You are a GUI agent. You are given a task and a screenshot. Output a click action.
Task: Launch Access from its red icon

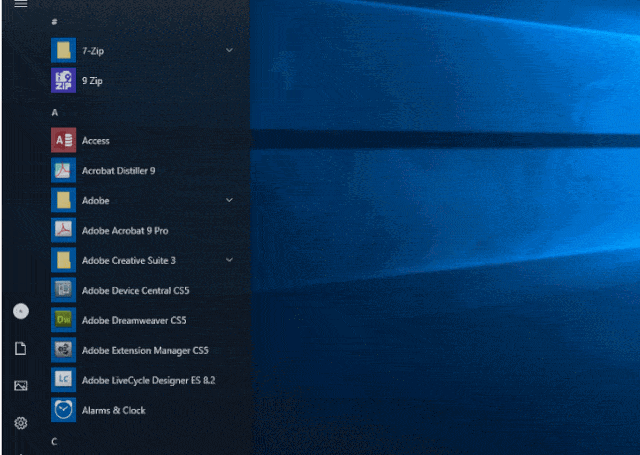(x=63, y=140)
